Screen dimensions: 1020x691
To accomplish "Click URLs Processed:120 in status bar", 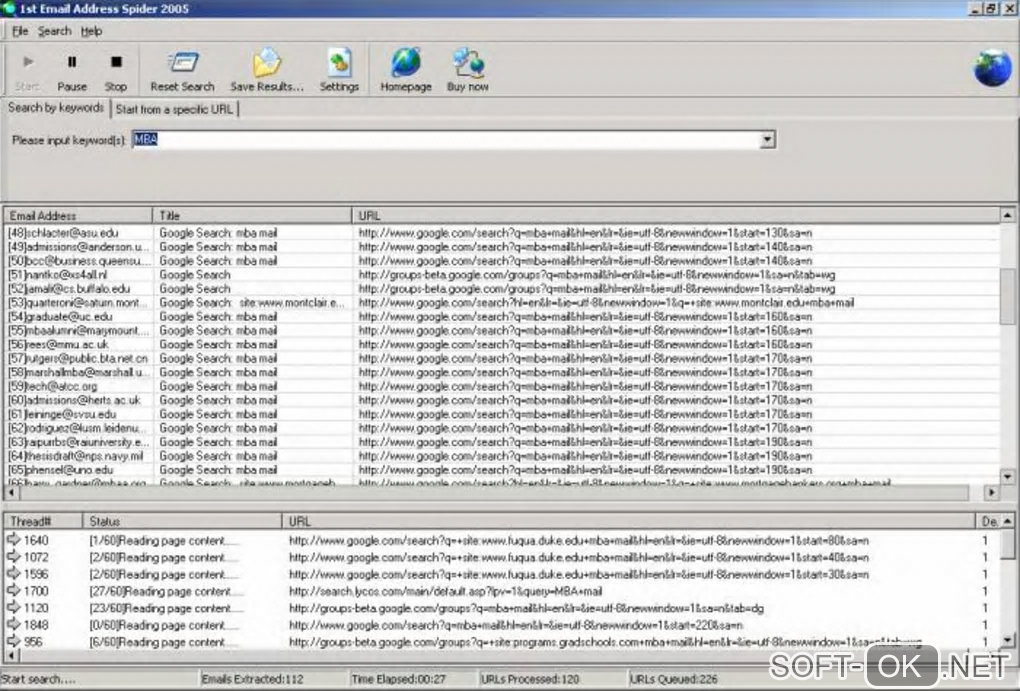I will tap(530, 679).
